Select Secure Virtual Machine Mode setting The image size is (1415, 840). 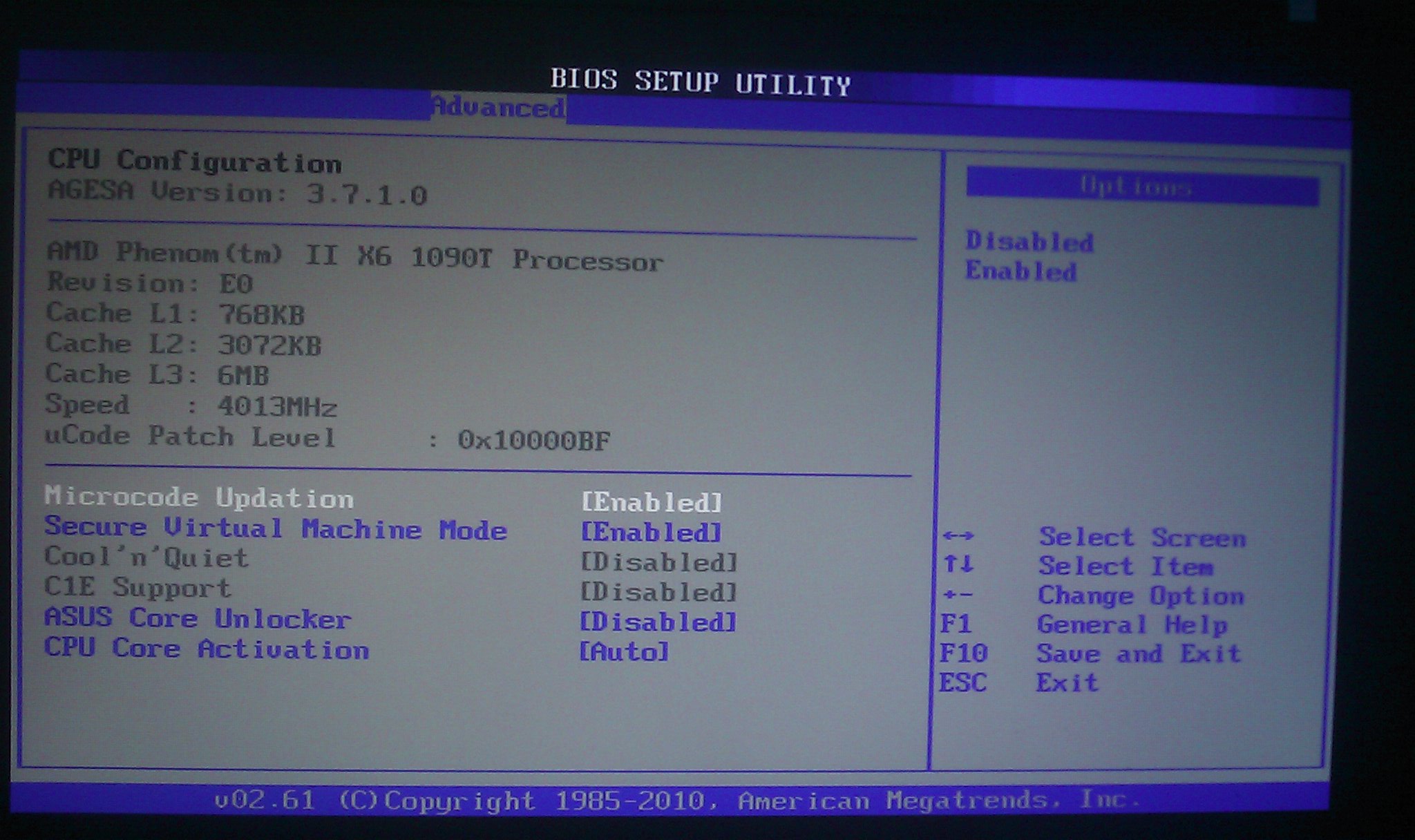276,528
